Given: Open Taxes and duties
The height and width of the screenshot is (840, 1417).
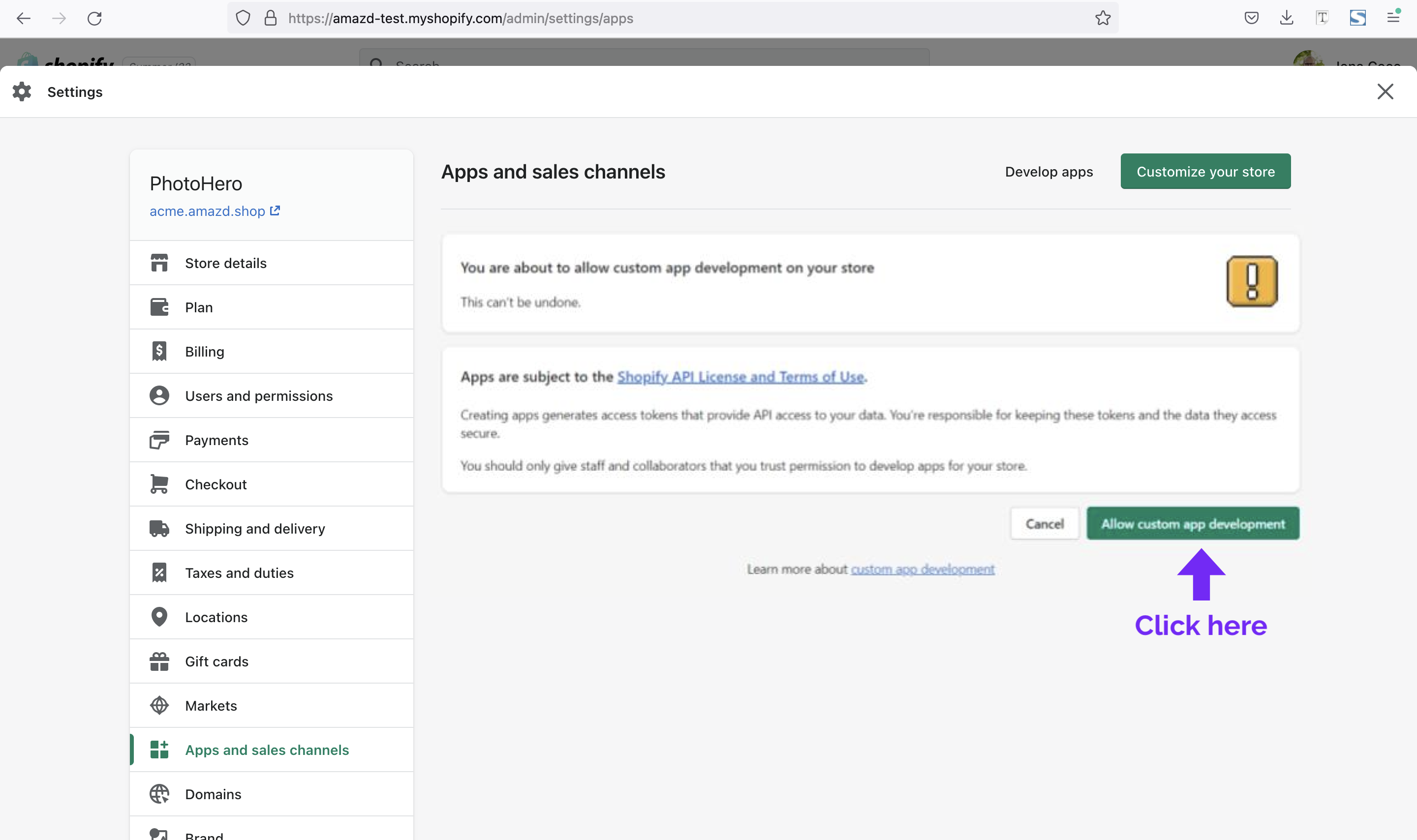Looking at the screenshot, I should pyautogui.click(x=271, y=572).
